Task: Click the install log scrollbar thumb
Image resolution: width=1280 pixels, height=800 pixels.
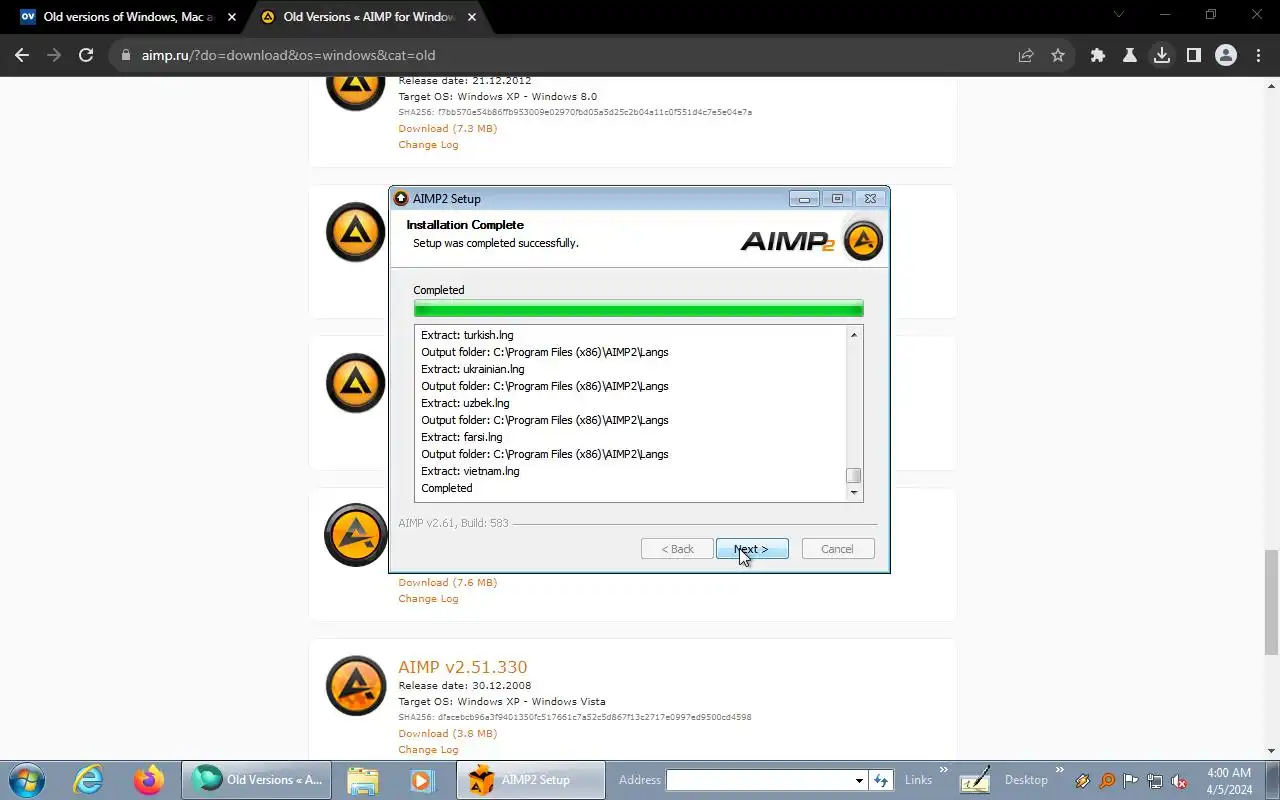Action: 853,476
